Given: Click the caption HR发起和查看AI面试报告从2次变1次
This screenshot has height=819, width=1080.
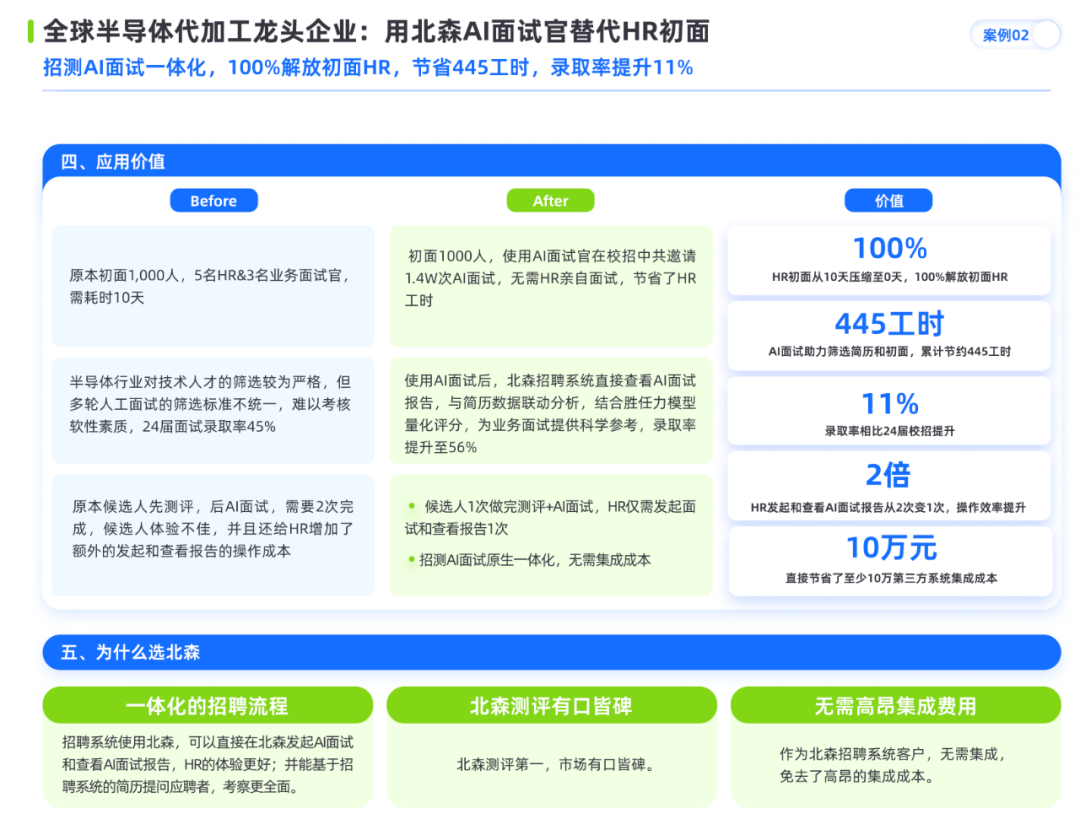Looking at the screenshot, I should 889,508.
